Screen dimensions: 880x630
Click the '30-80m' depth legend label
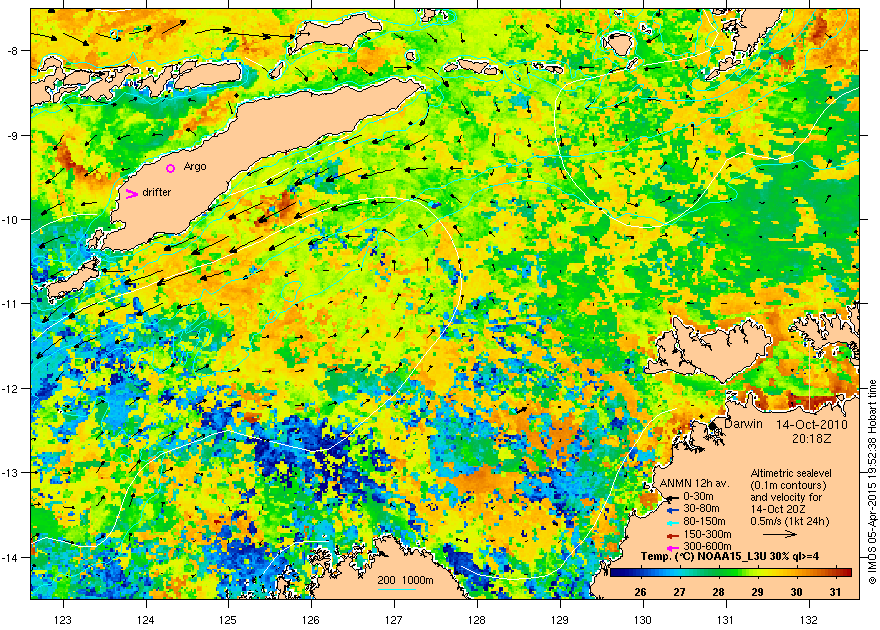pos(700,509)
